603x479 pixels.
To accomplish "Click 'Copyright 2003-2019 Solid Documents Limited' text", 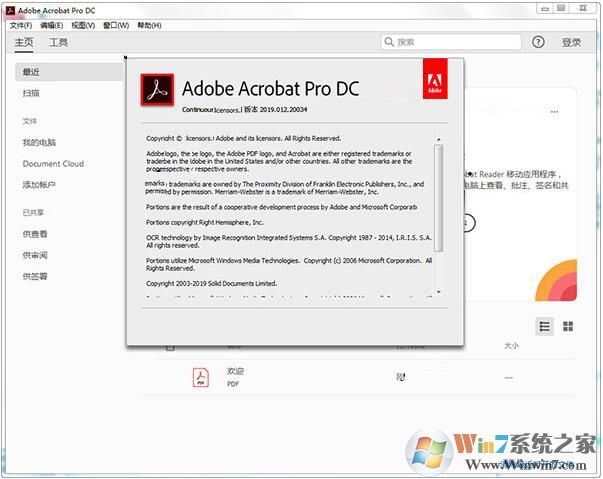I will 212,284.
